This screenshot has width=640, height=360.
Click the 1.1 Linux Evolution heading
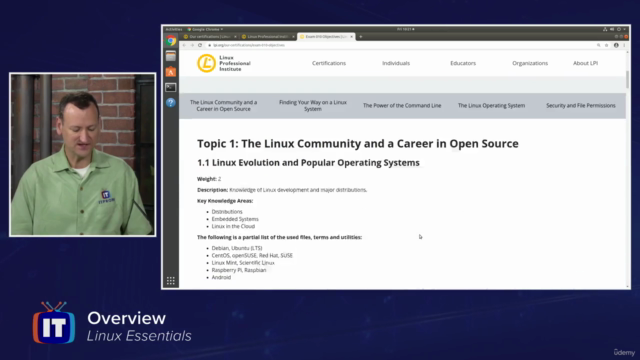(308, 163)
